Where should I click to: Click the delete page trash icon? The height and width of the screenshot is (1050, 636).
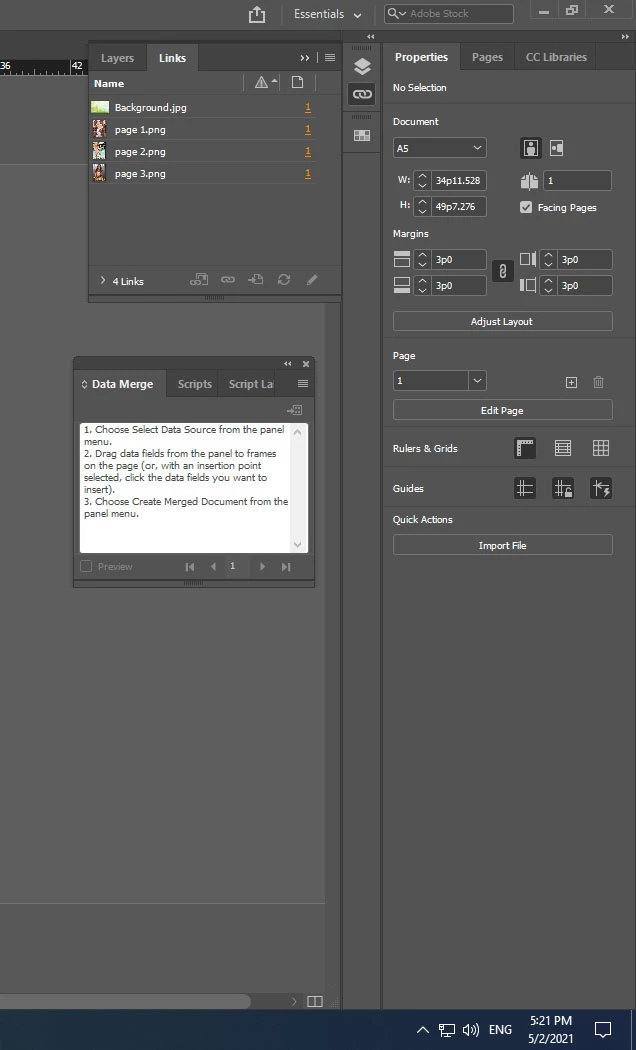(599, 382)
